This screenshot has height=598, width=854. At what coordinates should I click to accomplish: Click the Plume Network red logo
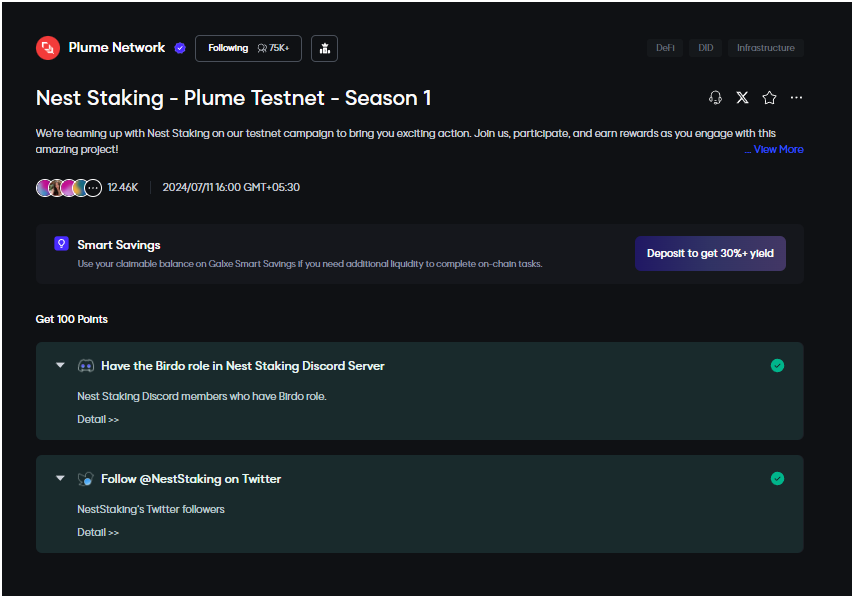[48, 48]
